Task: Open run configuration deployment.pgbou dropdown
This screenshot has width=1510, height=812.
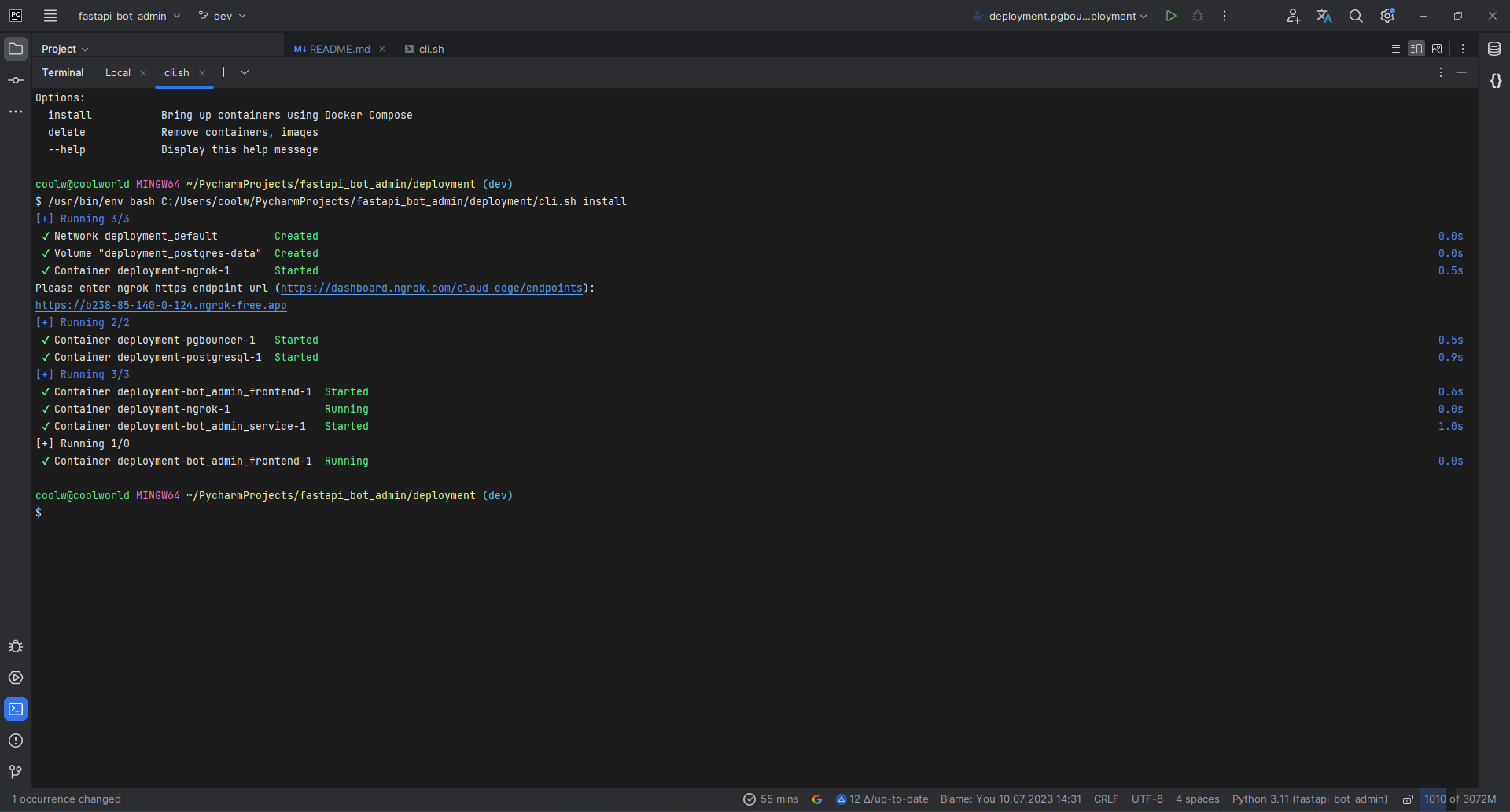Action: tap(1060, 16)
